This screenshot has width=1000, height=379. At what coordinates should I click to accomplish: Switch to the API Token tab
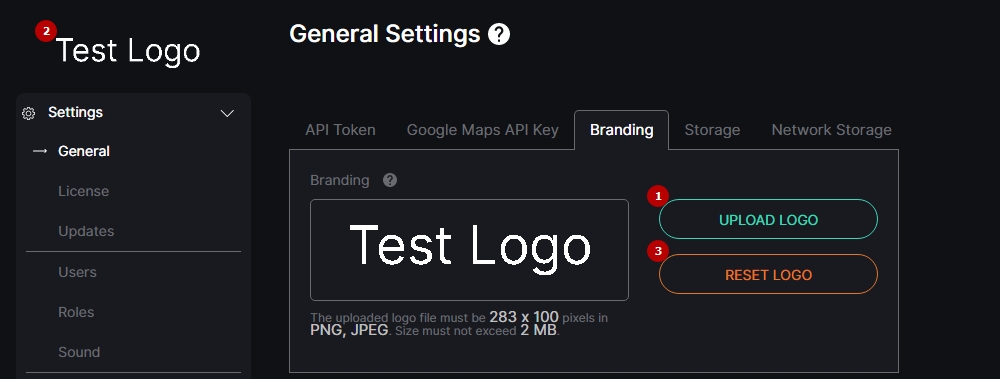[340, 130]
